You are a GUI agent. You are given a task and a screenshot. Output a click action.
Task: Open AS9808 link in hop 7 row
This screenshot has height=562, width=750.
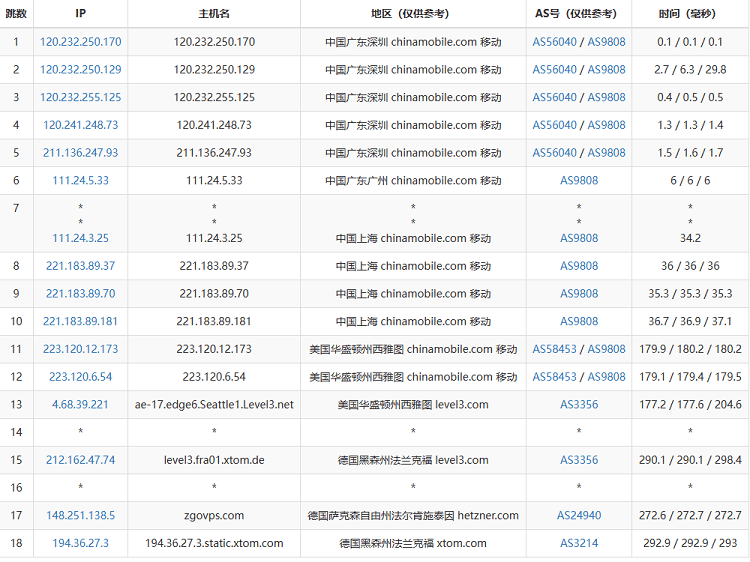[x=579, y=238]
